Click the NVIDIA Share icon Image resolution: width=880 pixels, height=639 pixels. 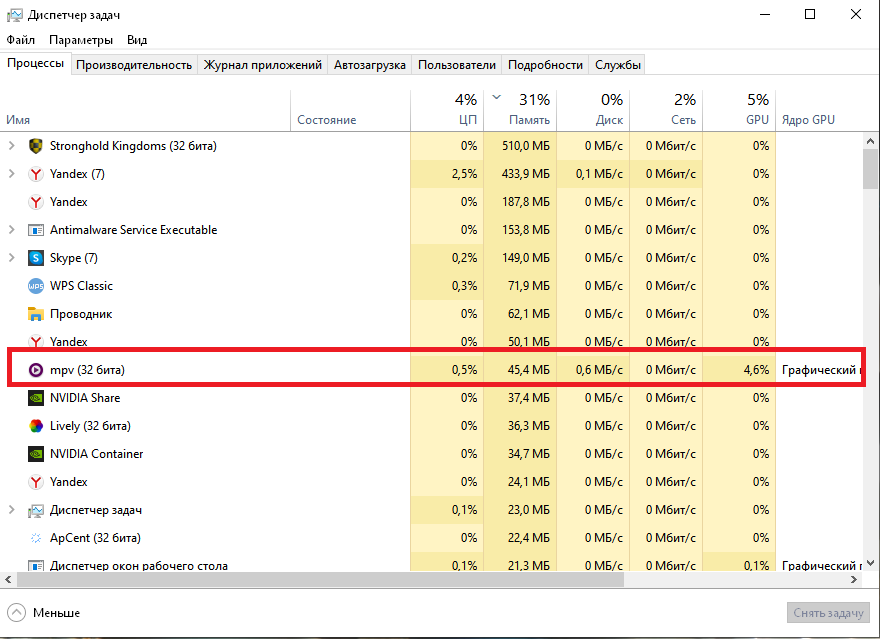36,398
